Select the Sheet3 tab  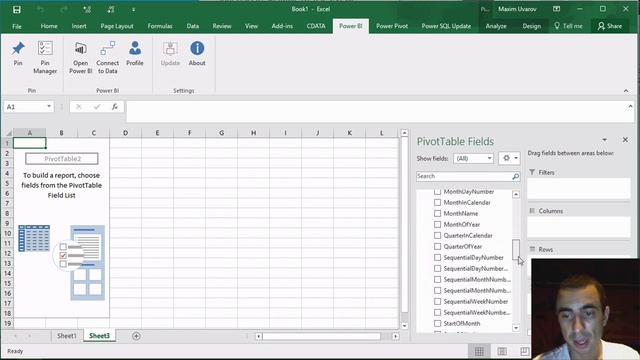point(99,336)
